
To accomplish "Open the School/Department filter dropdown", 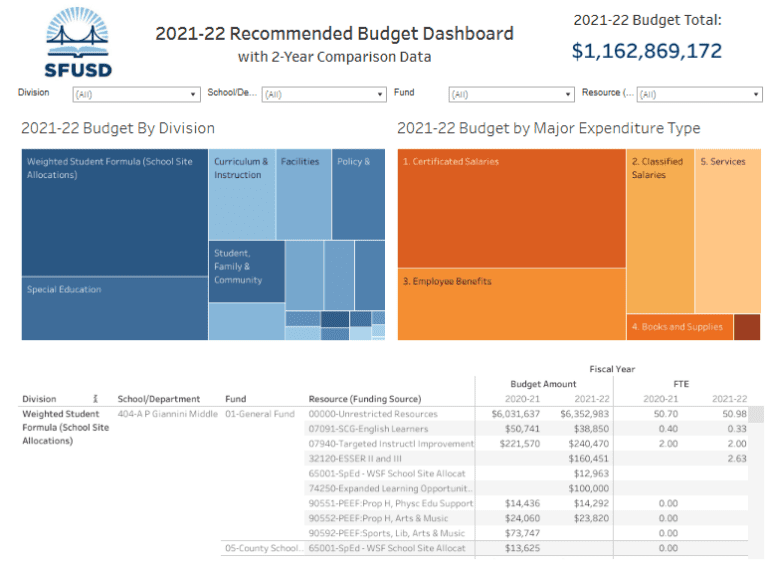I will (x=324, y=94).
